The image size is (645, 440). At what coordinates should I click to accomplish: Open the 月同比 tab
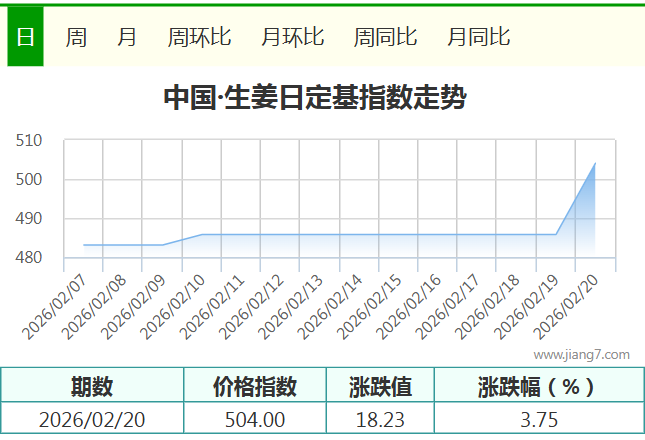[x=478, y=37]
